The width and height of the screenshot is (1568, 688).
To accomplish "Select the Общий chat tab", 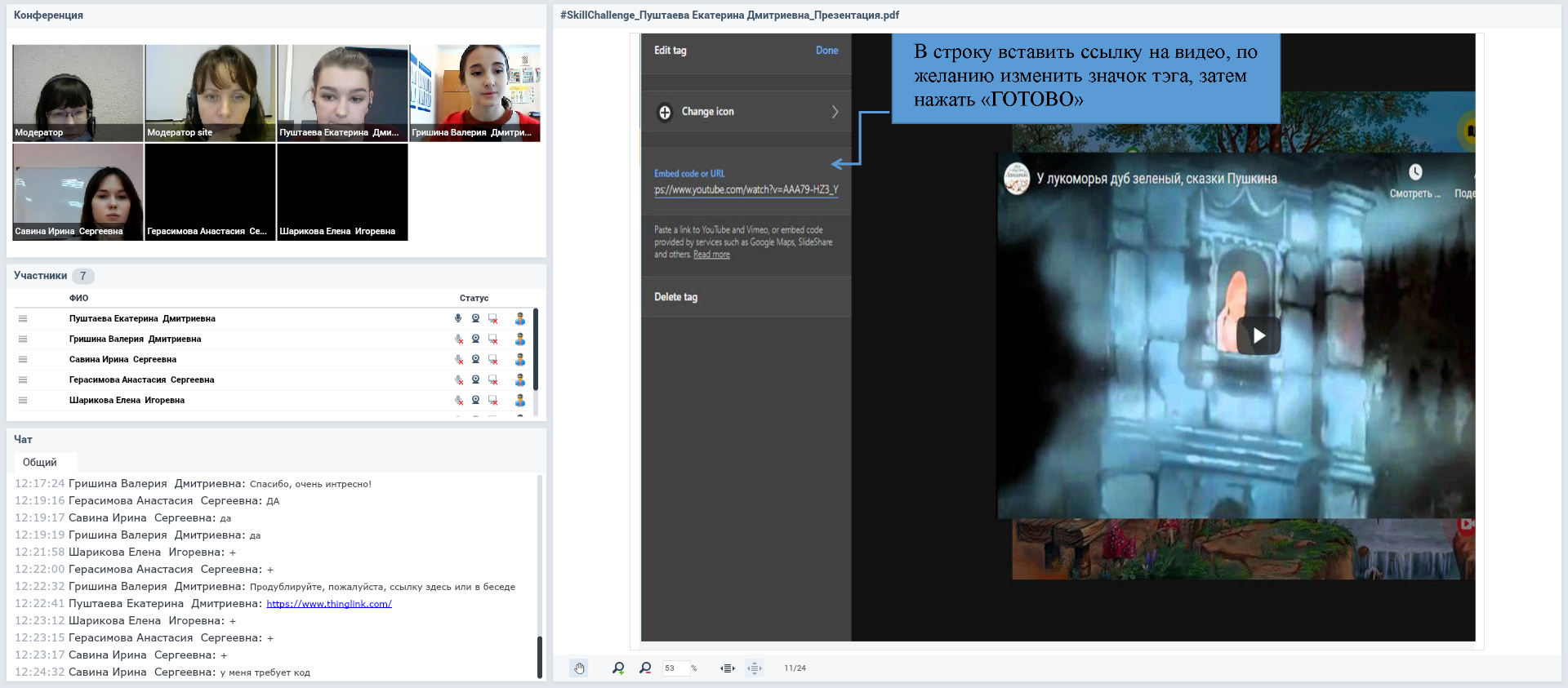I will click(x=40, y=463).
